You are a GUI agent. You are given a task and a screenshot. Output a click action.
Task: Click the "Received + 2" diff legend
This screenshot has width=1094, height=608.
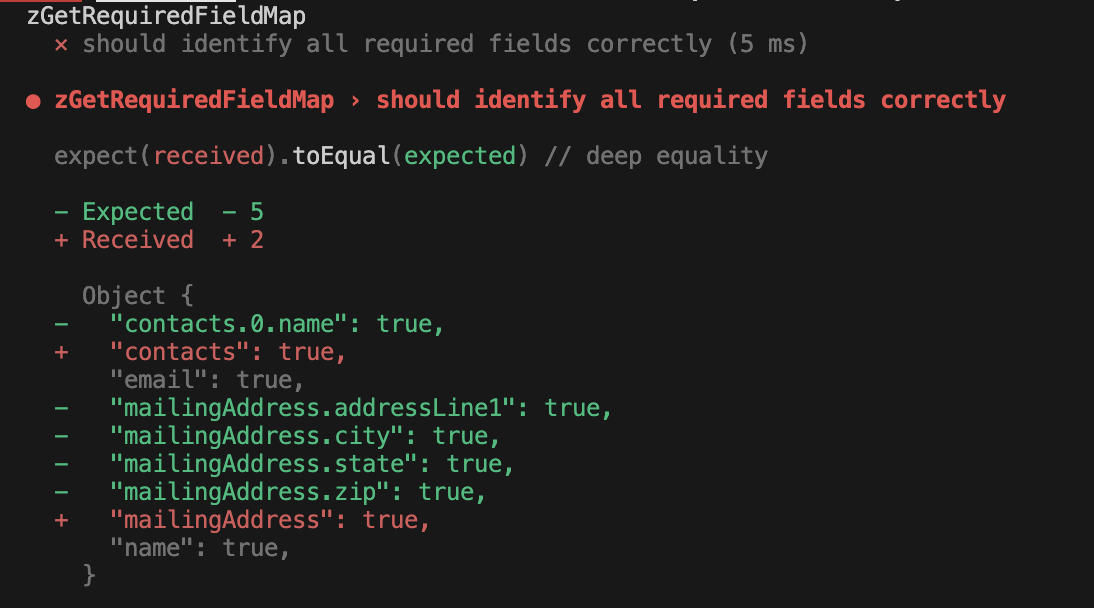click(160, 240)
